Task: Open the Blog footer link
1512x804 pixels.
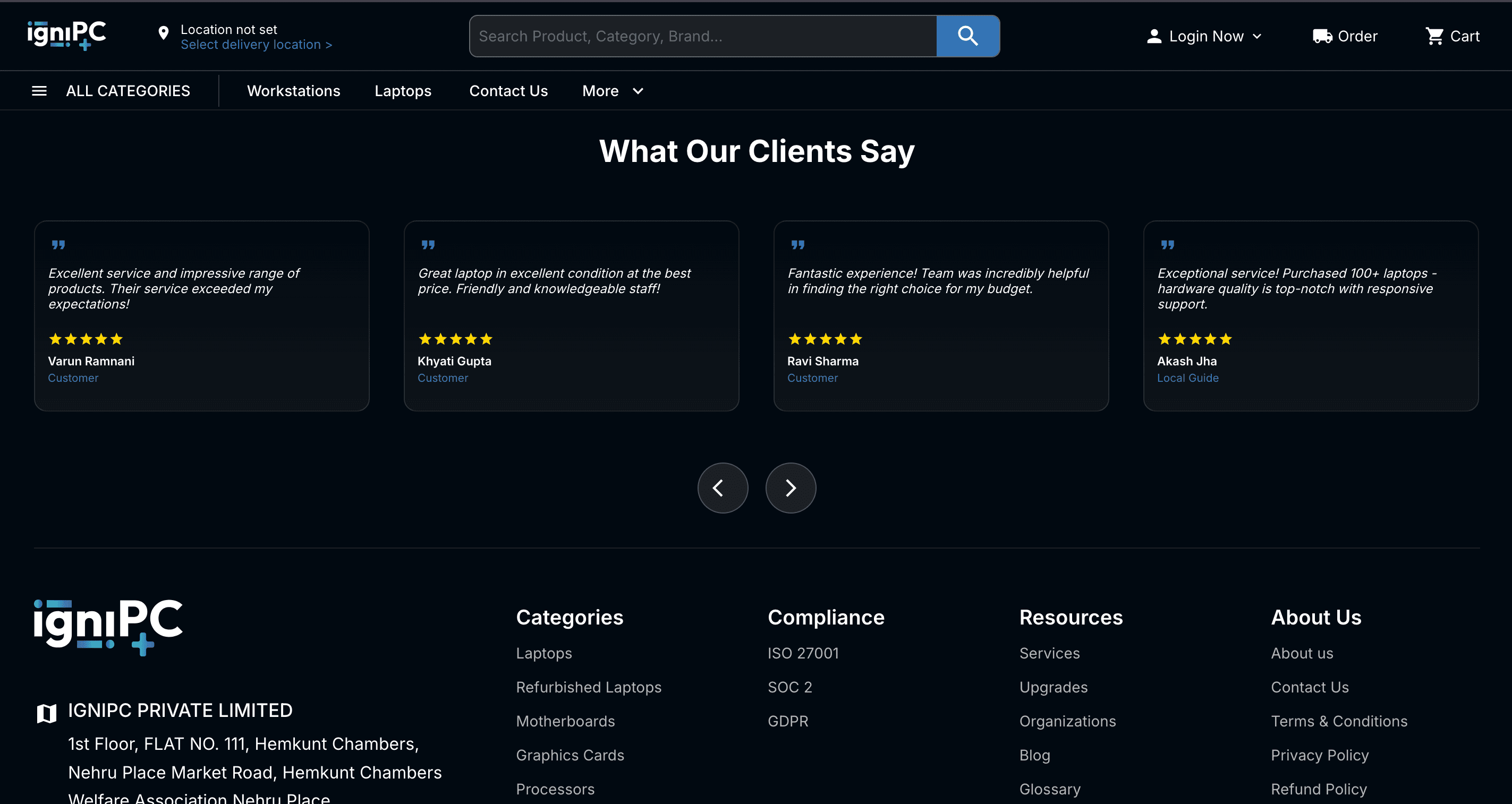Action: [x=1034, y=755]
